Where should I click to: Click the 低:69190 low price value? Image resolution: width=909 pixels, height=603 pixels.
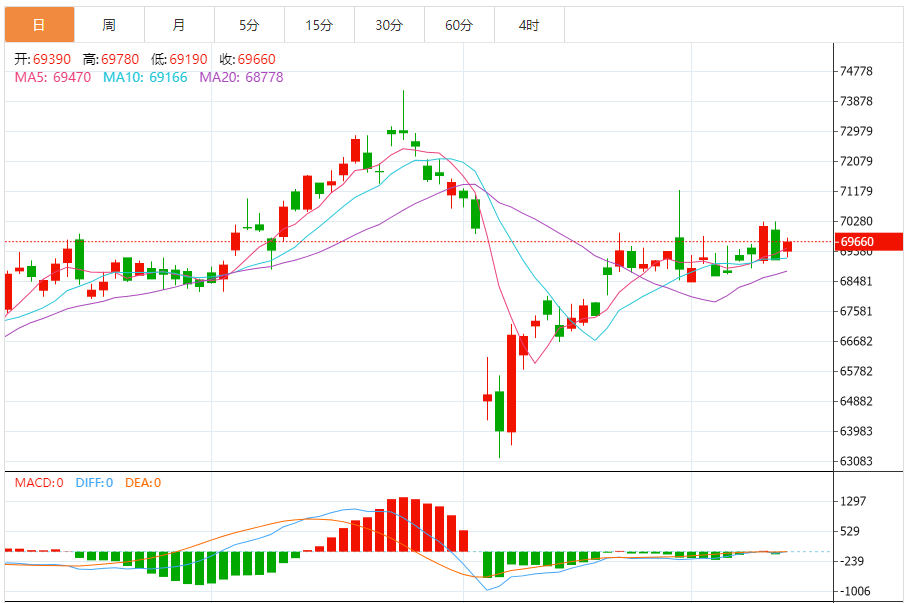[x=179, y=59]
